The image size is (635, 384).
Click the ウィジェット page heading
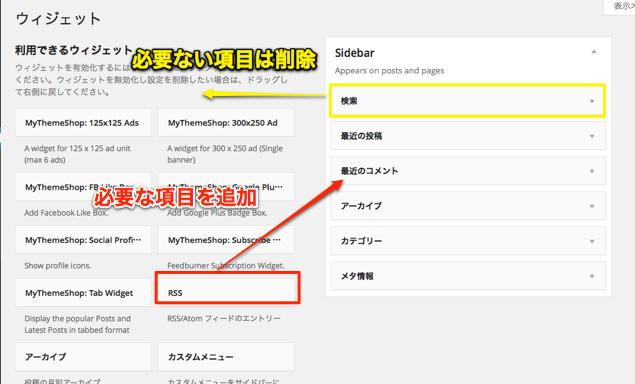(58, 19)
